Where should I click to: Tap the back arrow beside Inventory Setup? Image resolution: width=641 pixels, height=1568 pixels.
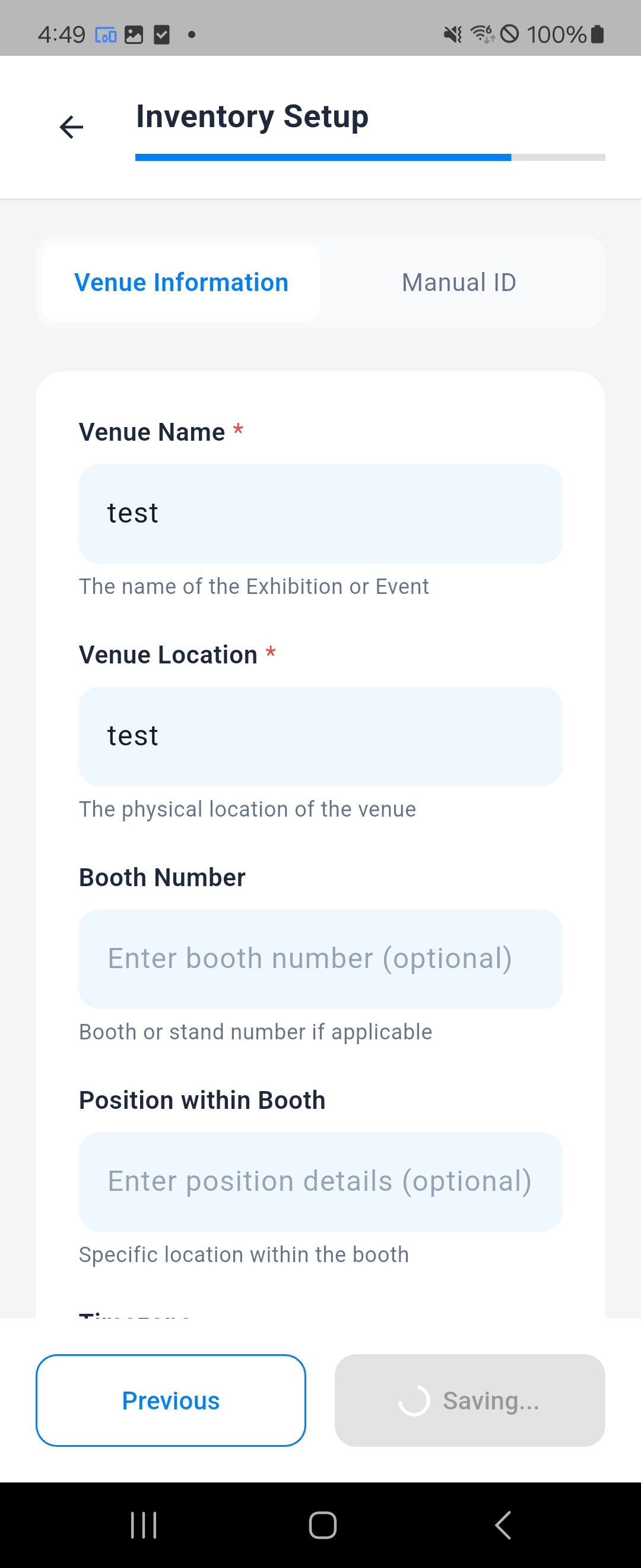click(71, 127)
